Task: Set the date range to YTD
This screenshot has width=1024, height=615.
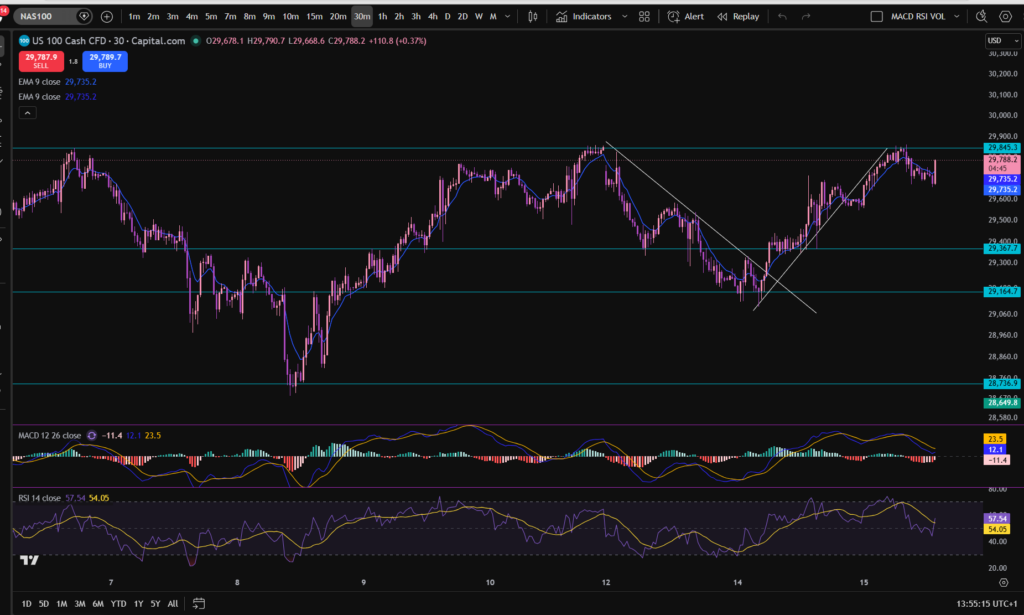Action: click(x=118, y=604)
